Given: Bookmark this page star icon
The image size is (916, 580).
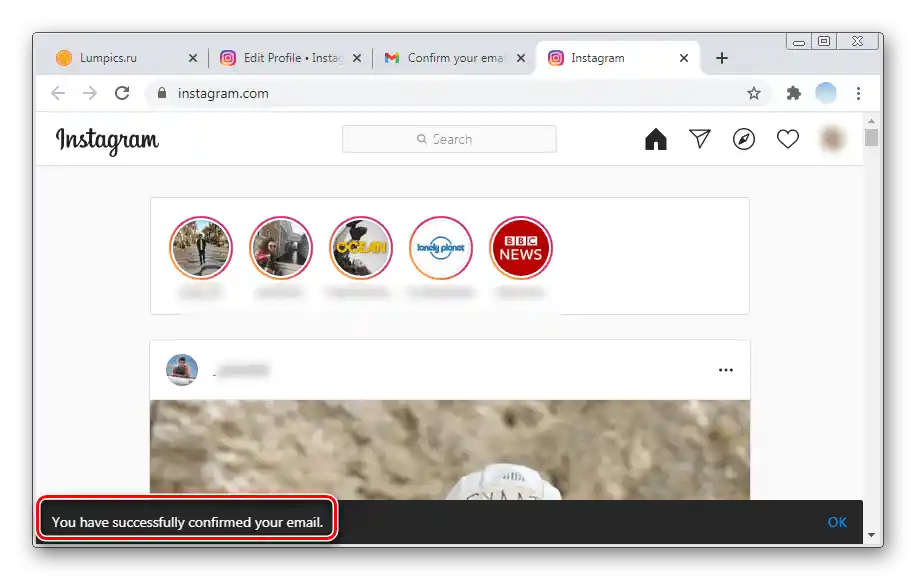Looking at the screenshot, I should (754, 93).
